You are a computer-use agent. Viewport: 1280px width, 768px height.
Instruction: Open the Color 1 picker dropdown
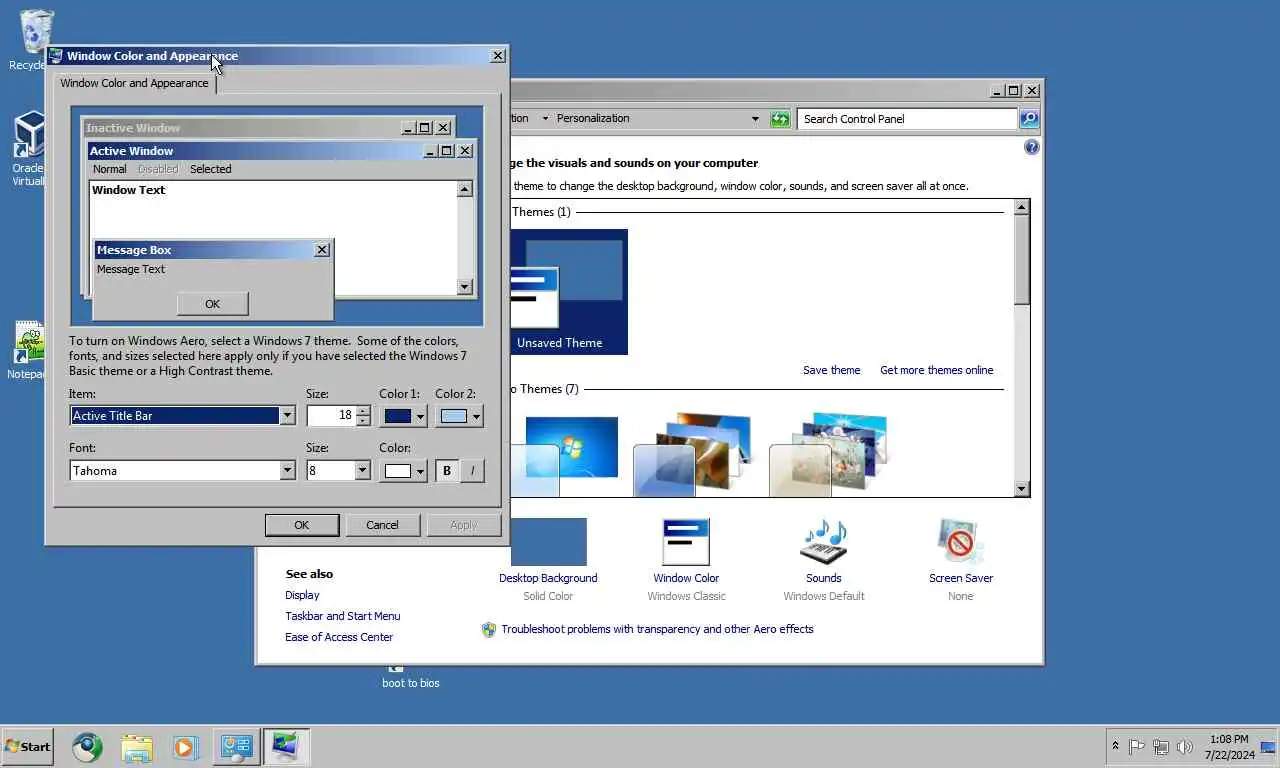(x=402, y=415)
